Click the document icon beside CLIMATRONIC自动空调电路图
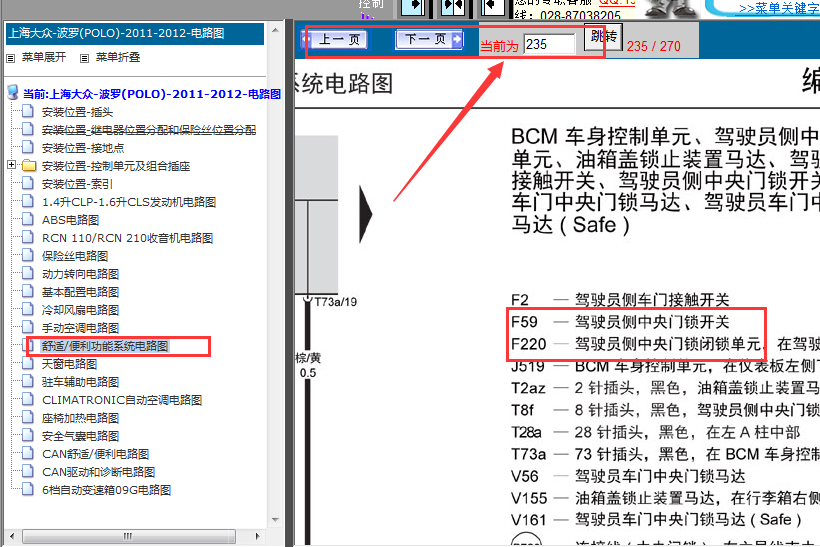 point(28,400)
